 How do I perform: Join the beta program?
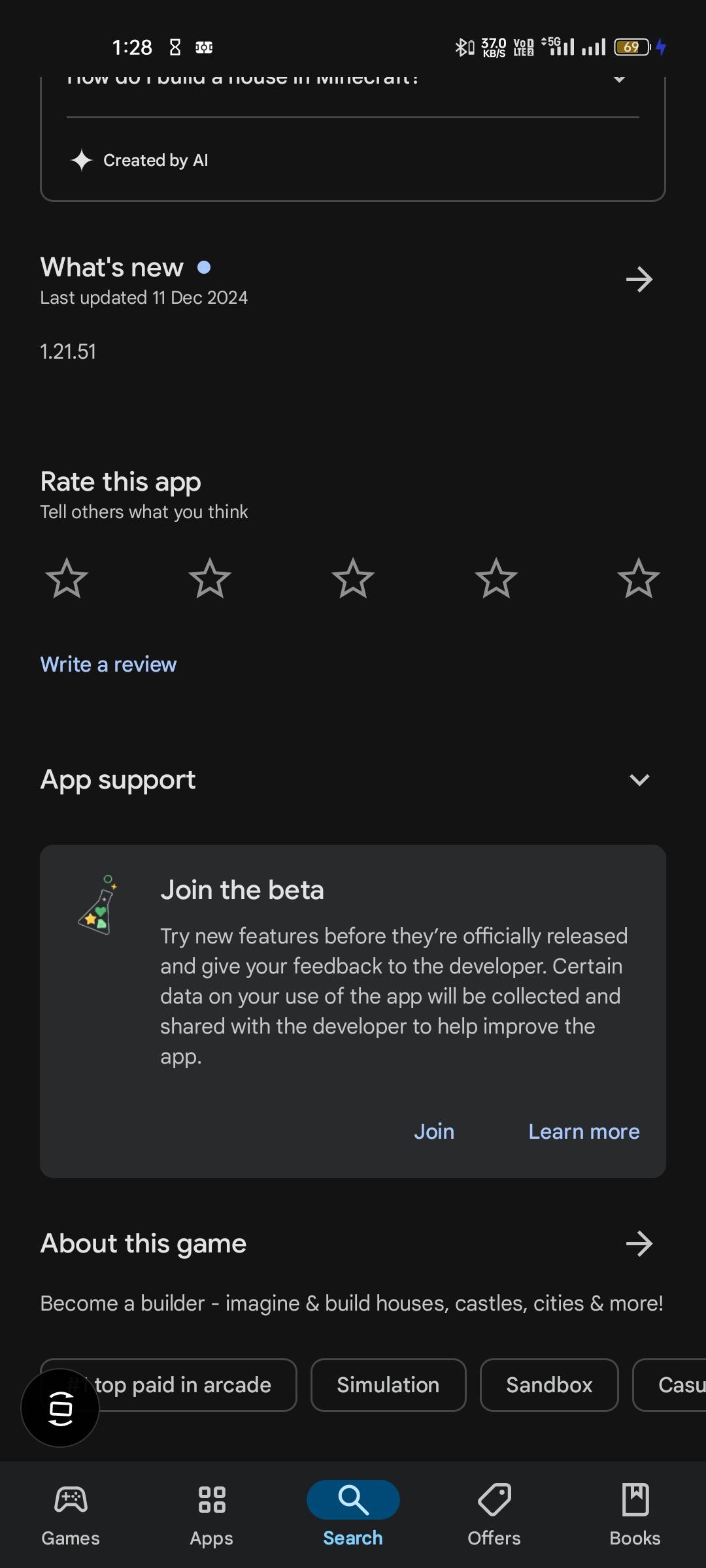click(434, 1131)
